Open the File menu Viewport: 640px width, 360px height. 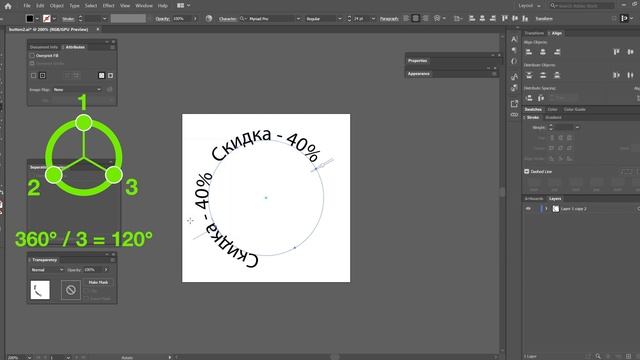(27, 6)
